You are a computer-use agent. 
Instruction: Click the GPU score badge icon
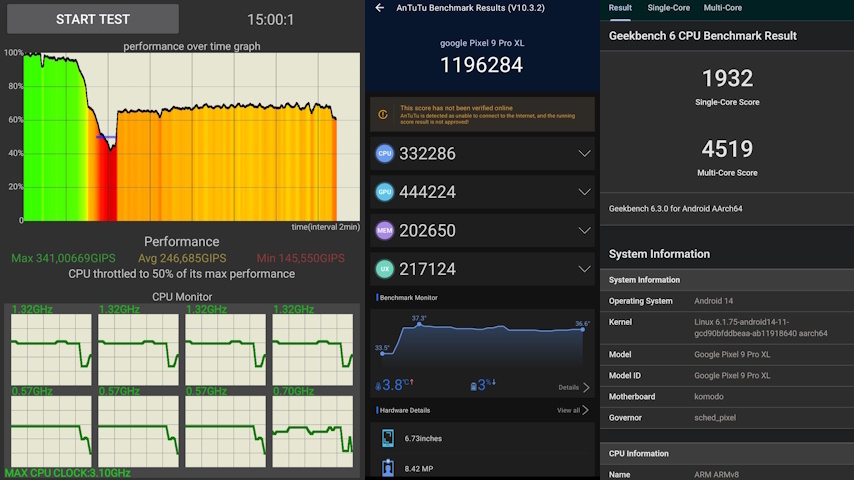pos(385,192)
